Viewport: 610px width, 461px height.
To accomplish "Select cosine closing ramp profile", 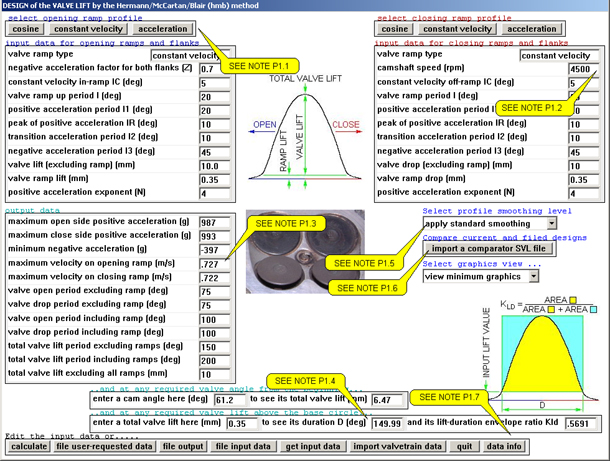I will [x=395, y=29].
